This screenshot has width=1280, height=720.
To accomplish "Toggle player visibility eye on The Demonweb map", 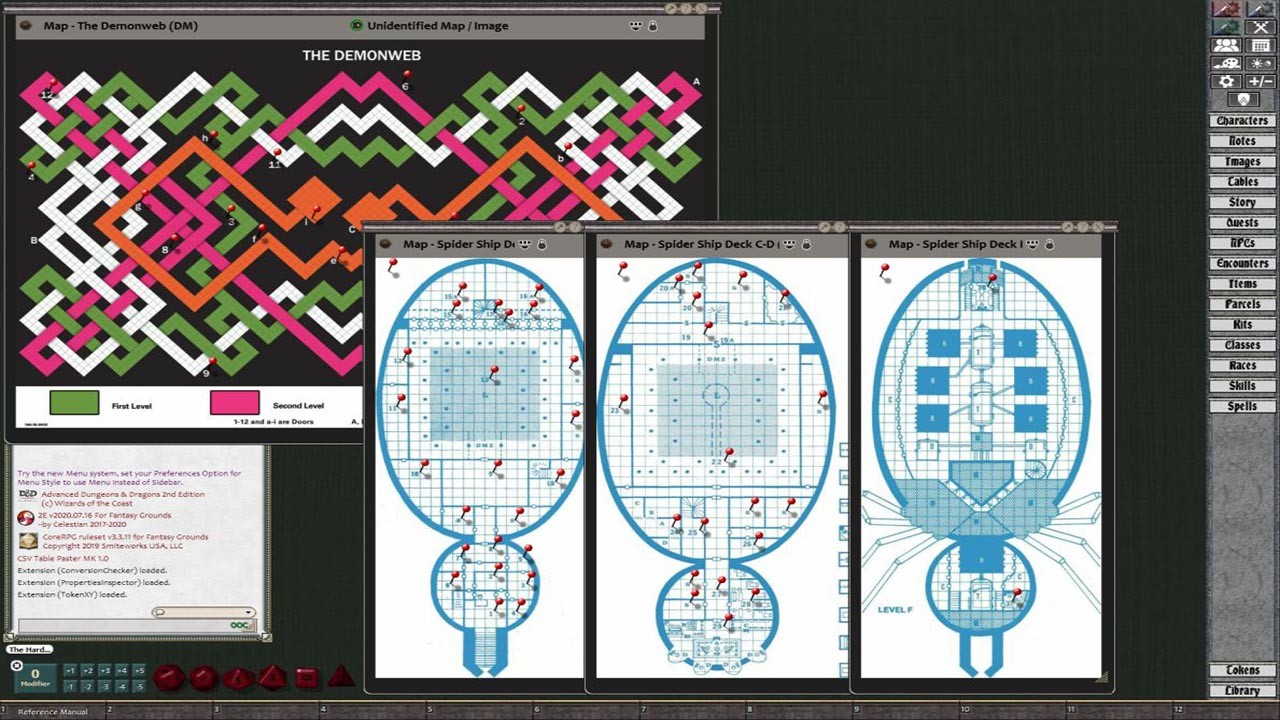I will 637,26.
